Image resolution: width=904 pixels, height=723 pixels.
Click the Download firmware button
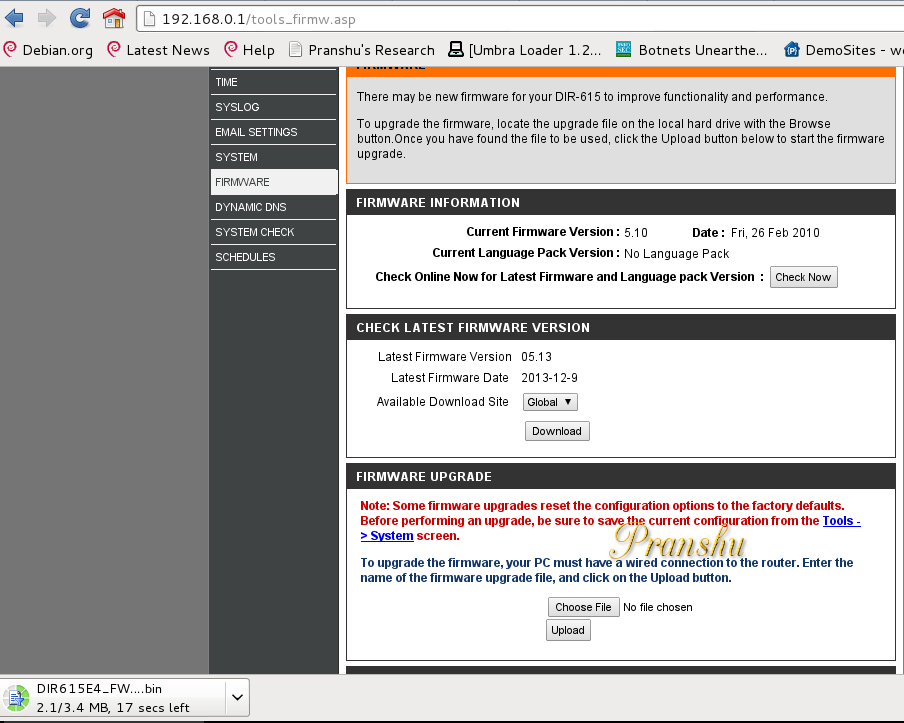tap(557, 431)
